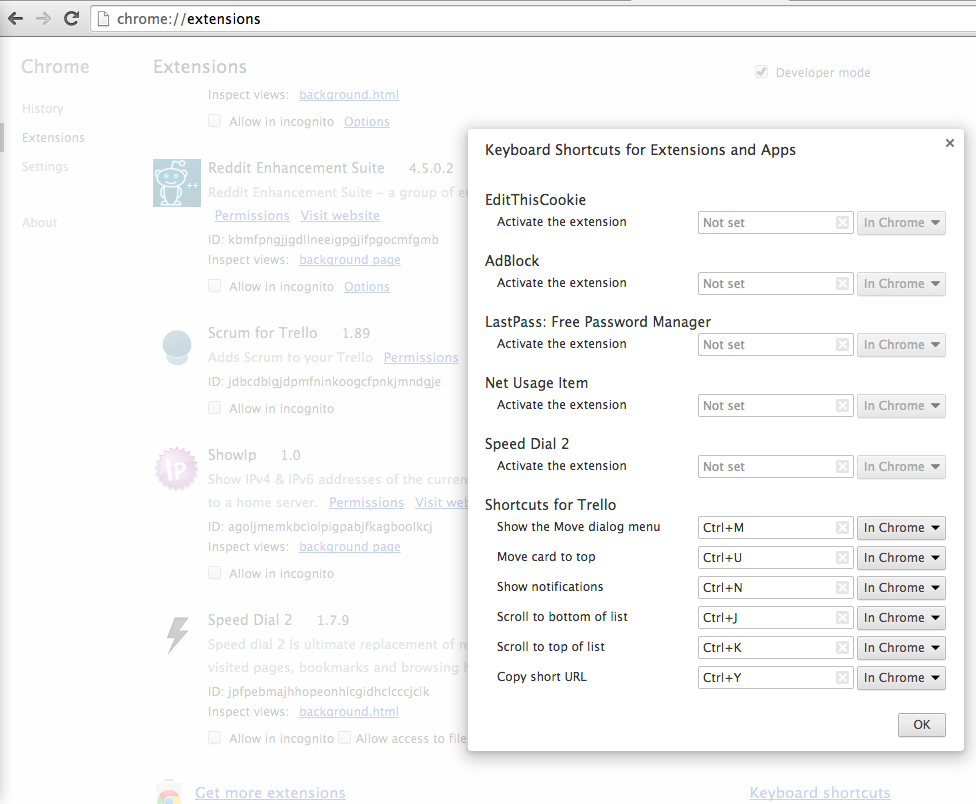
Task: Click the address bar chrome://extensions
Action: (535, 19)
